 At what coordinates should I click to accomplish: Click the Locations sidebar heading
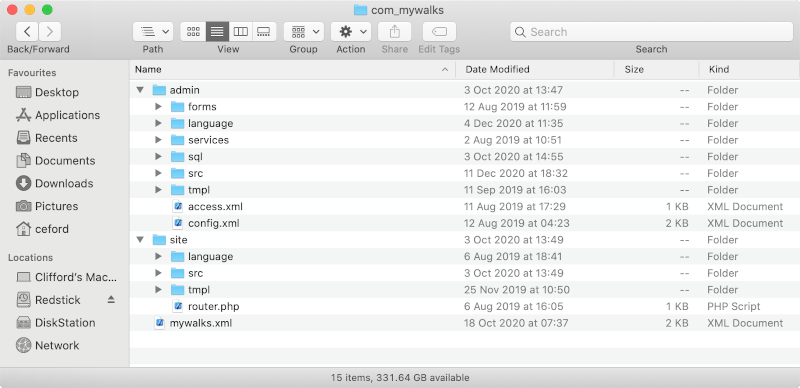coord(31,258)
